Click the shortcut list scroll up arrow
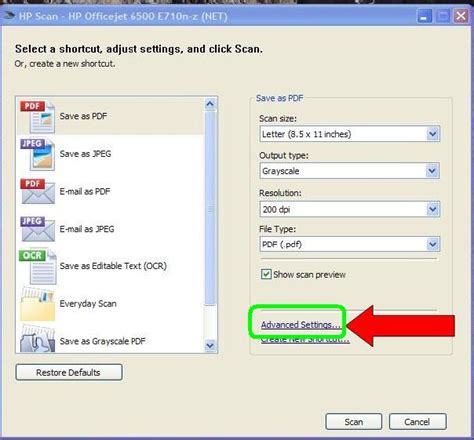 click(x=210, y=104)
